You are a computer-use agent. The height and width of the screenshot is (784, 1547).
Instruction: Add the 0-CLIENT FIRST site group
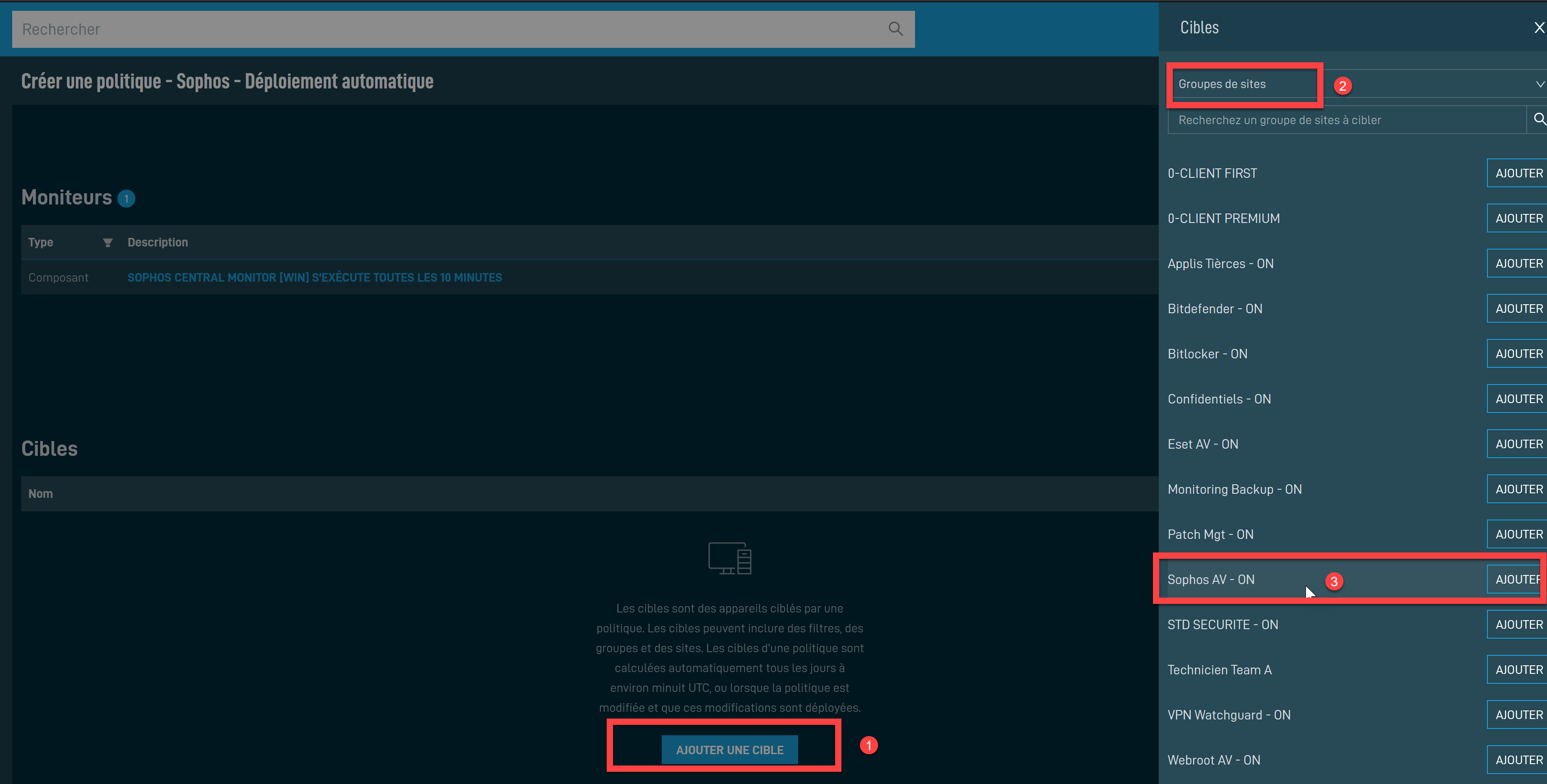(1518, 173)
